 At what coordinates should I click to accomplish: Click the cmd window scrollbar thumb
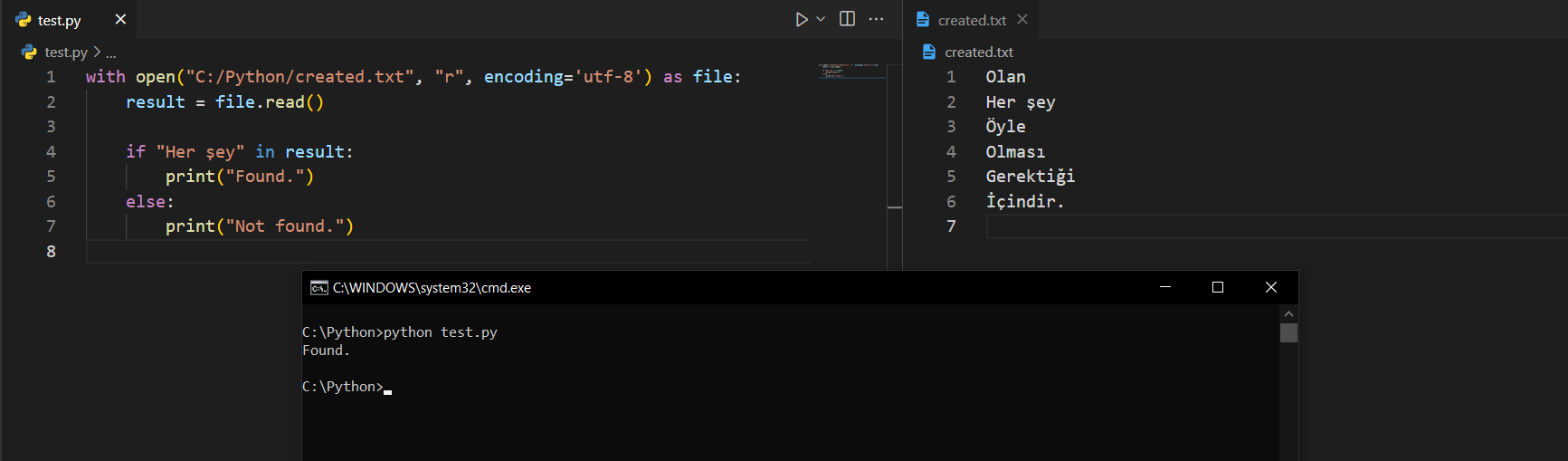(1288, 332)
